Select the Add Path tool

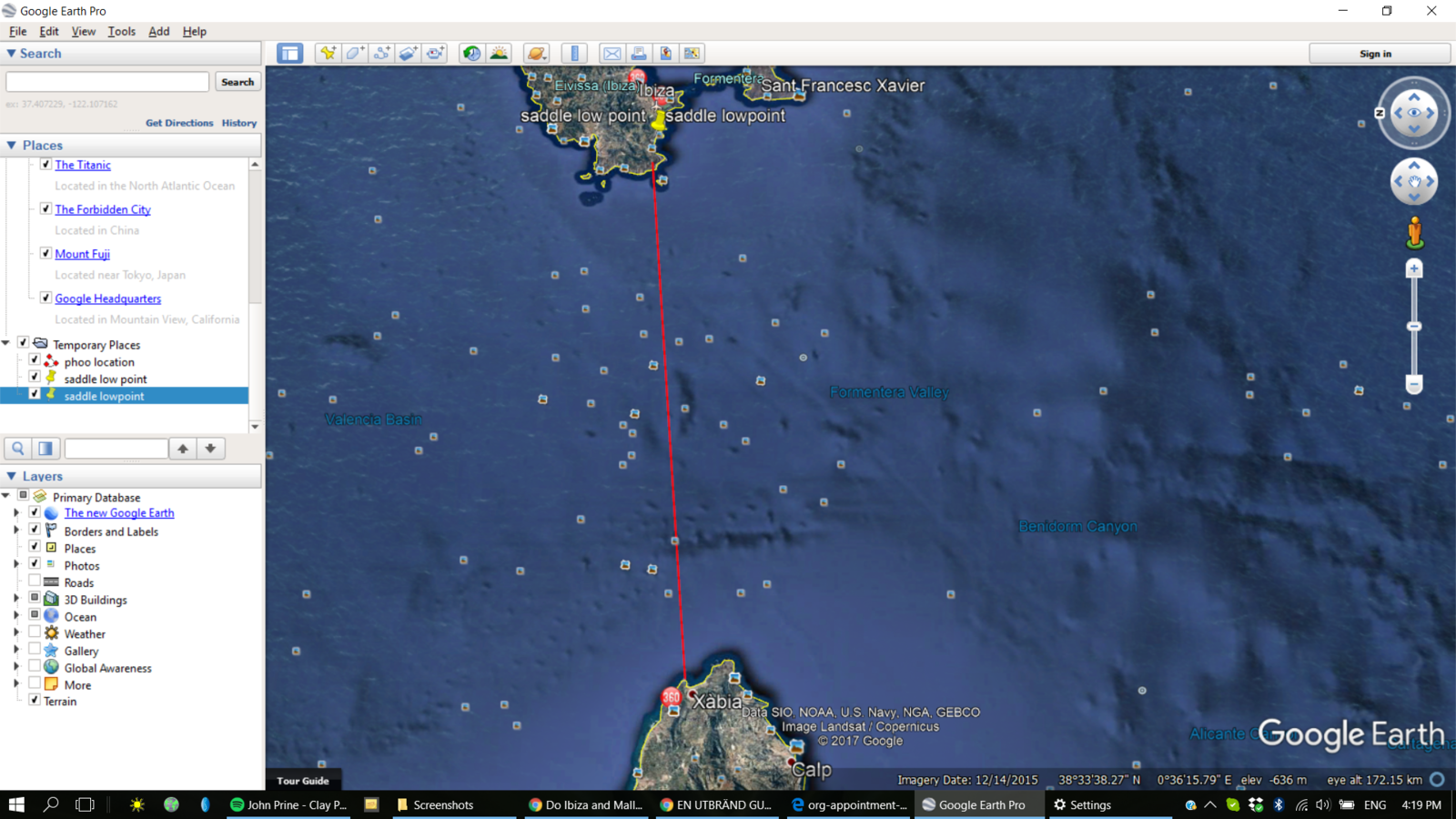point(382,54)
